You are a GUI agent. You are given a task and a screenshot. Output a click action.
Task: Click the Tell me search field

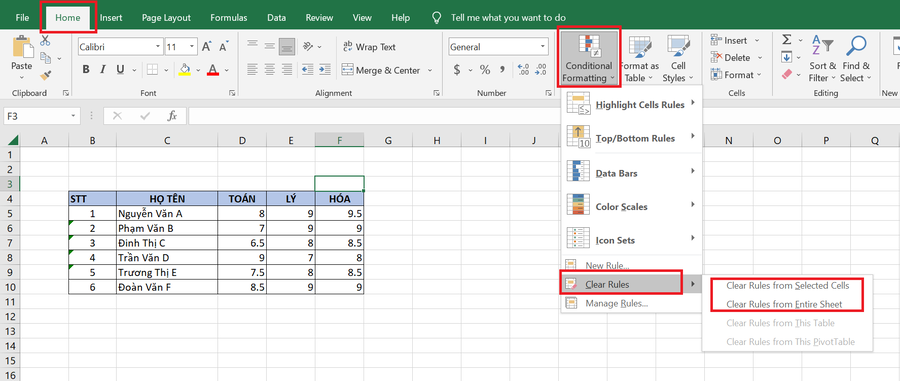coord(508,18)
